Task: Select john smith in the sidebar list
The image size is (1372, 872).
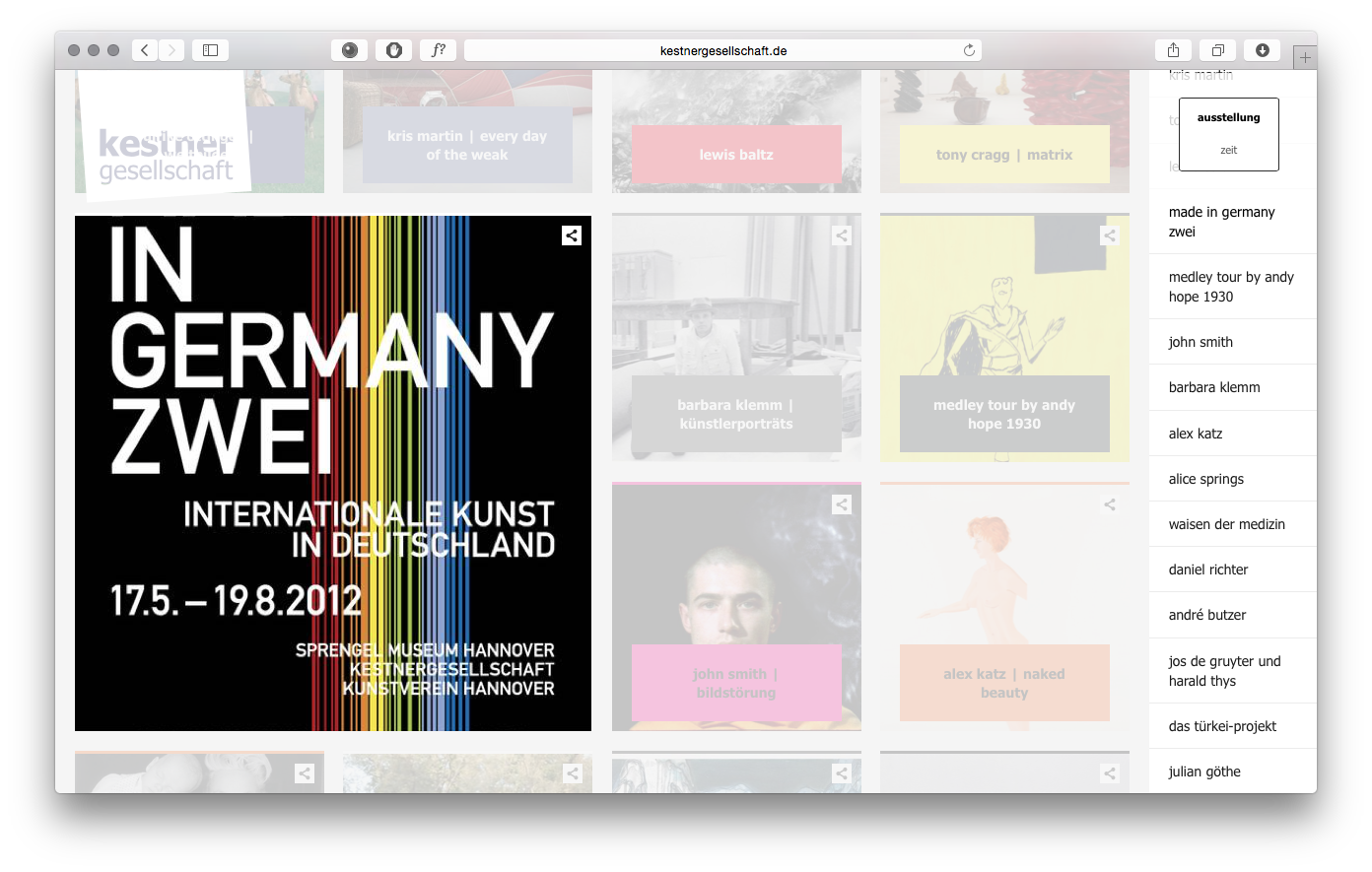Action: coord(1233,342)
